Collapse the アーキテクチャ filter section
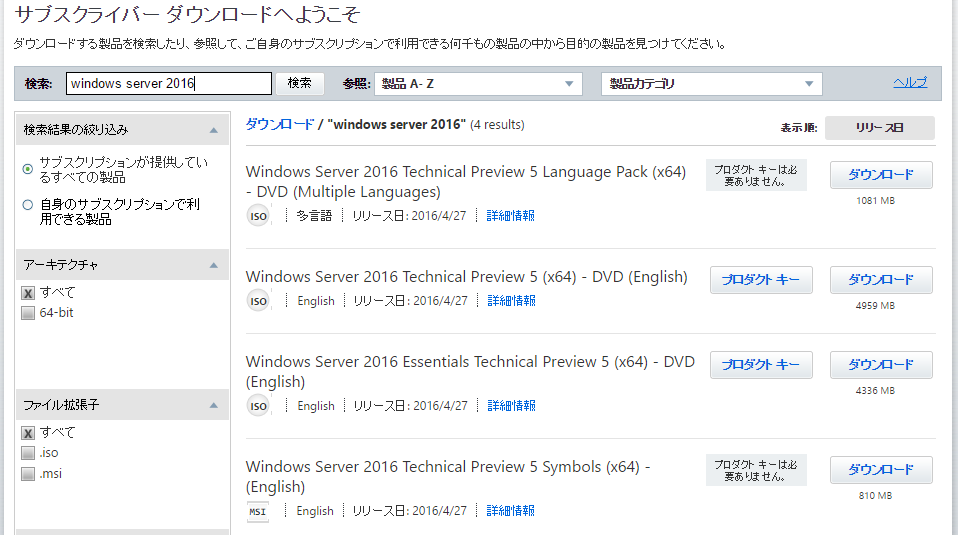The width and height of the screenshot is (958, 535). 213,265
